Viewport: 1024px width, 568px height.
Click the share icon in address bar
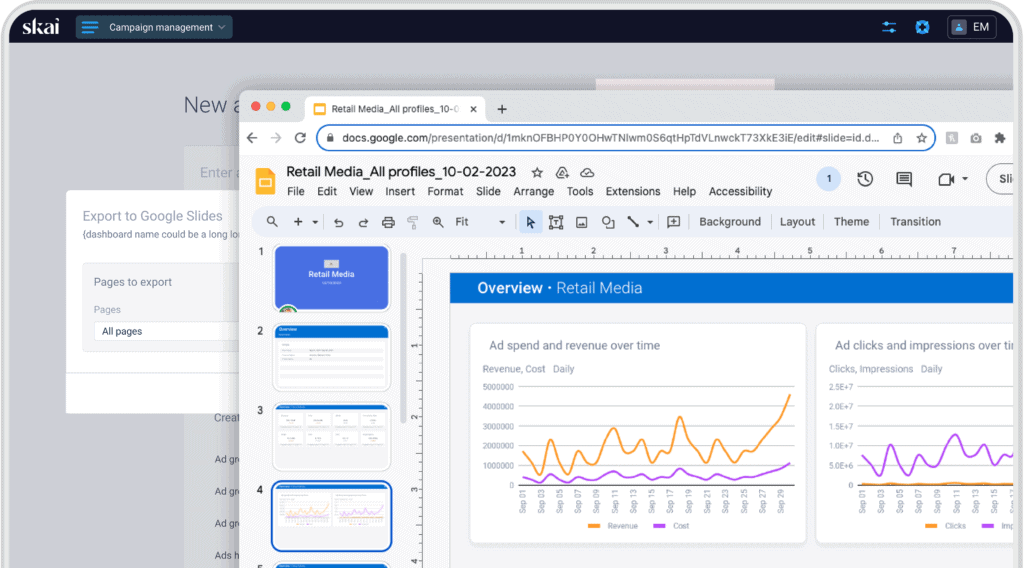pos(898,138)
